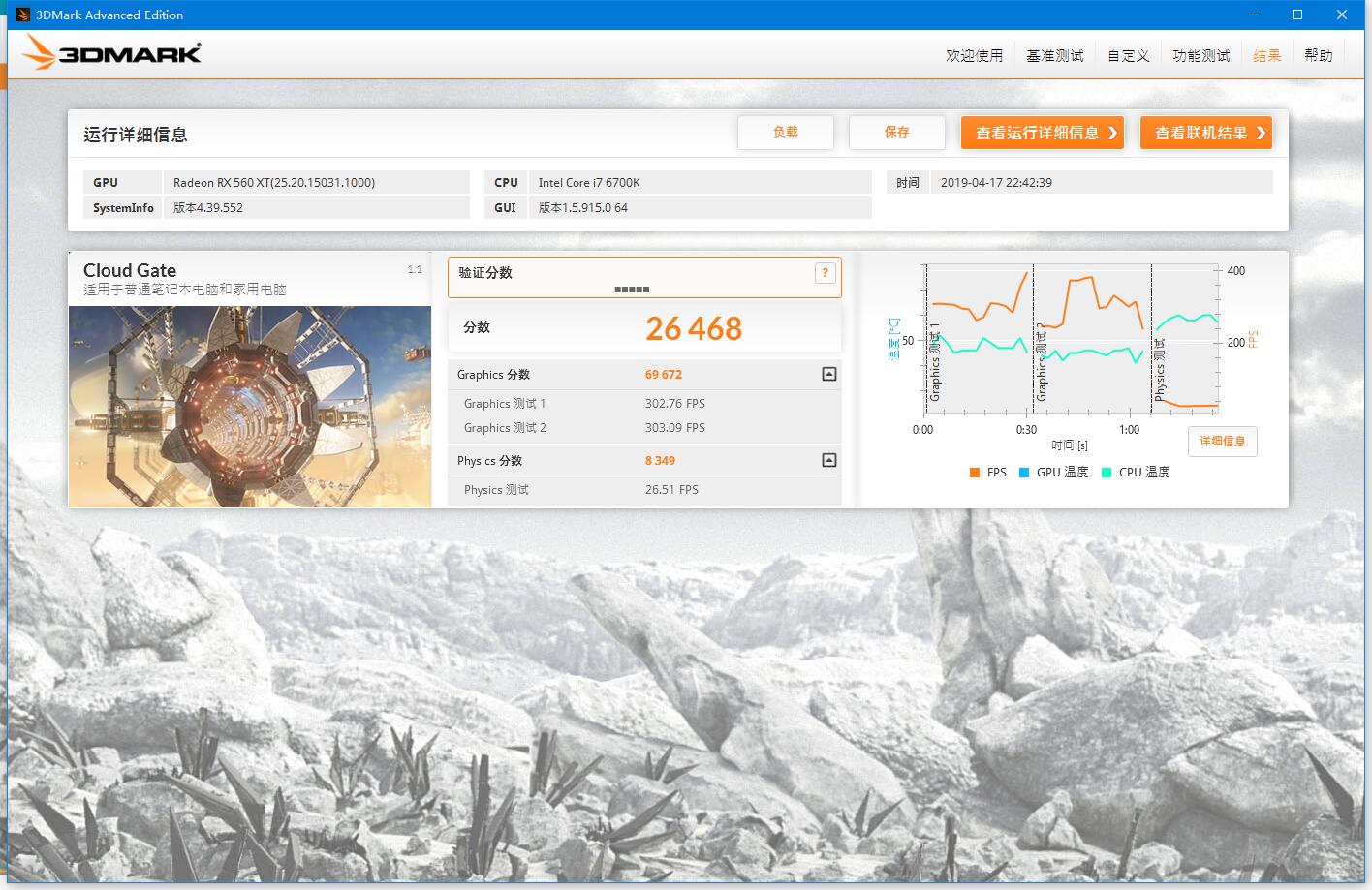Switch to the 自定义 tab
The image size is (1372, 890).
point(1127,54)
